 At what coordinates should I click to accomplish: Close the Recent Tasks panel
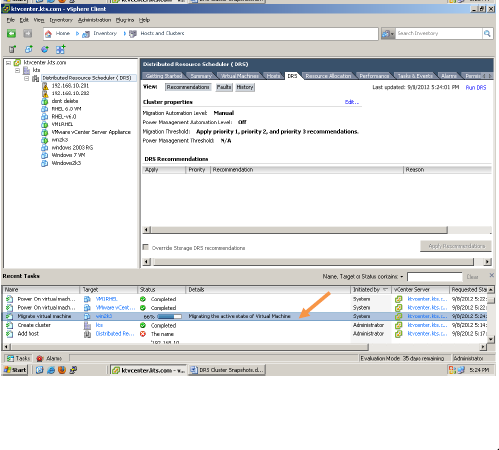point(491,275)
